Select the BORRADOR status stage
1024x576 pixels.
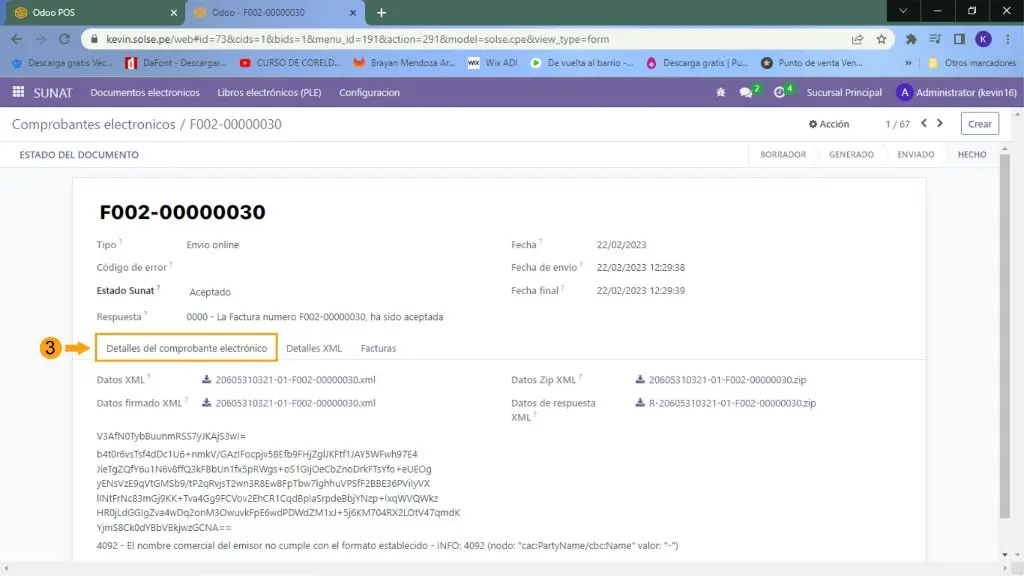click(783, 155)
